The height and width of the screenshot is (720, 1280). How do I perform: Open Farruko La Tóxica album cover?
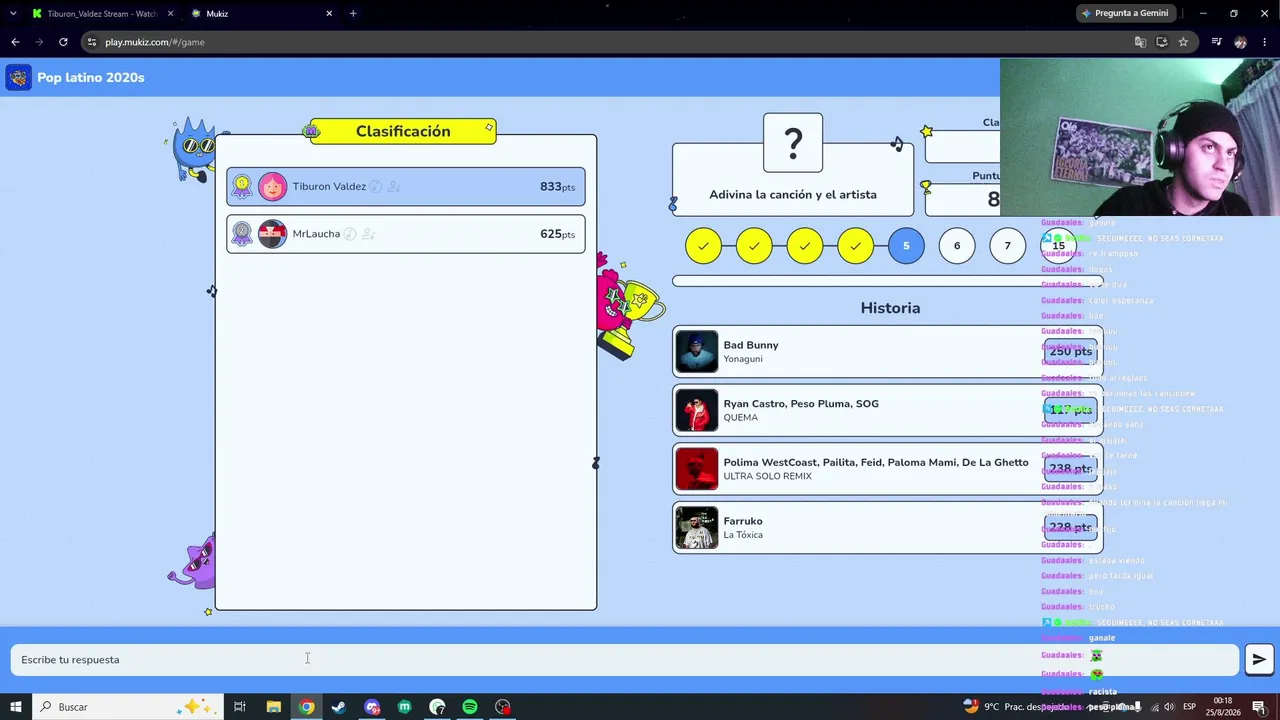pos(696,527)
